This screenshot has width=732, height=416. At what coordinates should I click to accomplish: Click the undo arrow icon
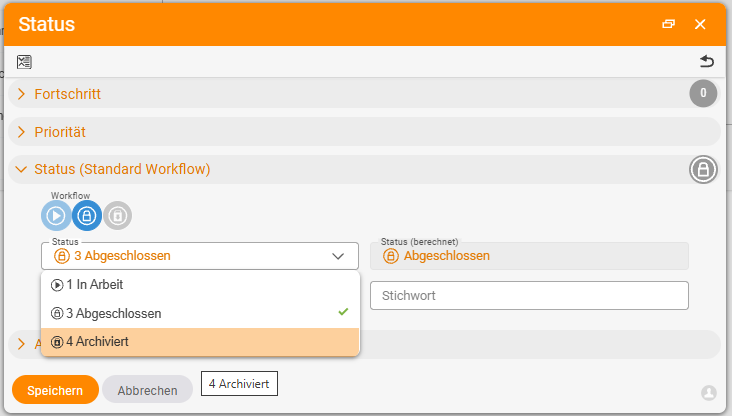707,61
